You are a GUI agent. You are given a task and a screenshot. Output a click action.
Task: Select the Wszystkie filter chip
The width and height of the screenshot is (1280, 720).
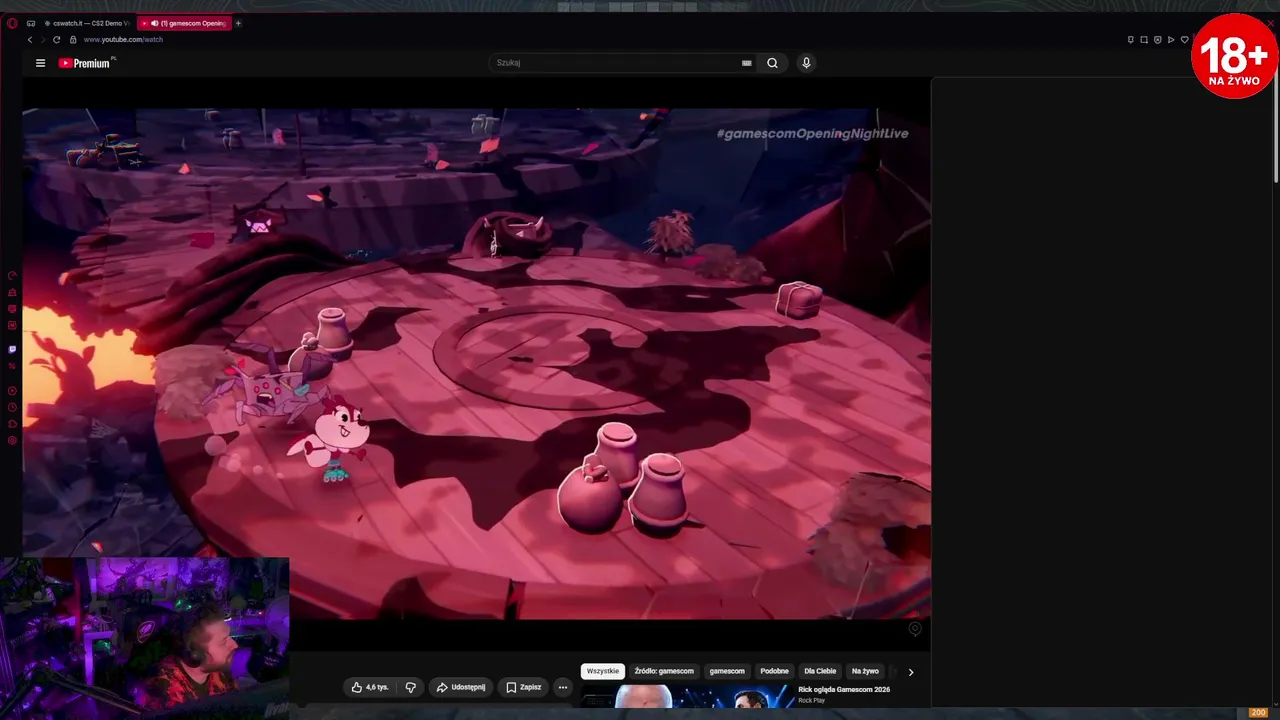point(603,671)
